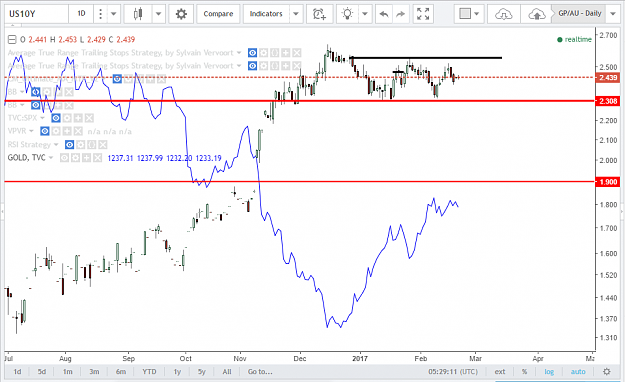Click the 2.439 current price label

pos(608,78)
